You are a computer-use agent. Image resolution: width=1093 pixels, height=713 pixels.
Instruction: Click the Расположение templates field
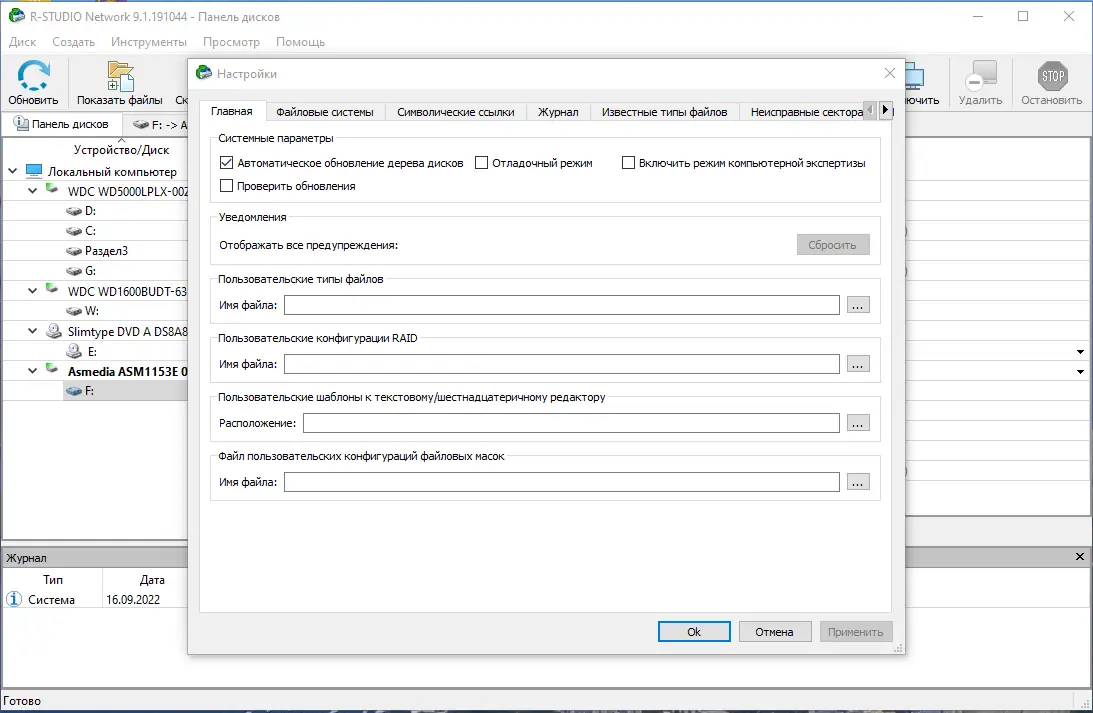[x=571, y=423]
